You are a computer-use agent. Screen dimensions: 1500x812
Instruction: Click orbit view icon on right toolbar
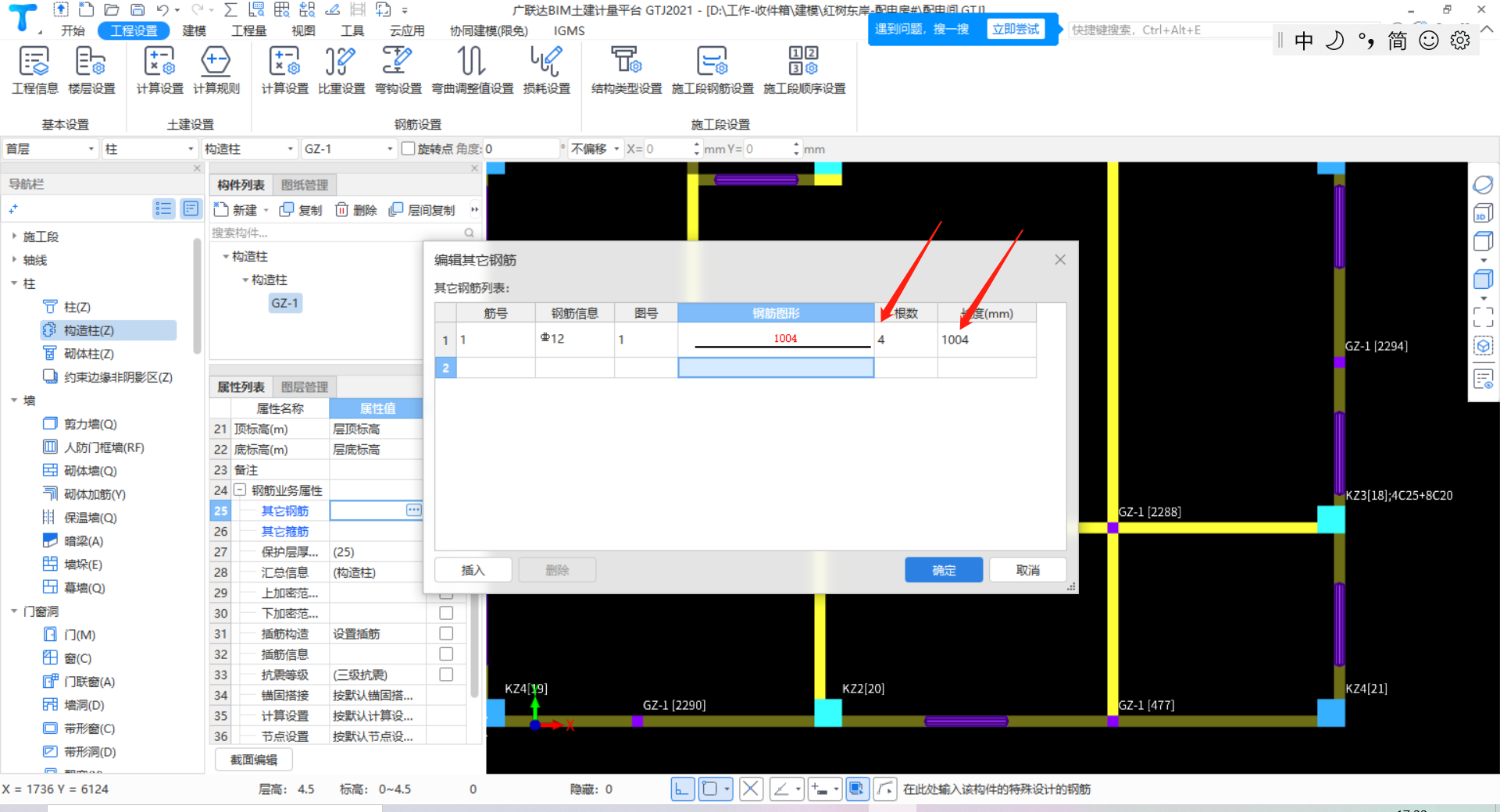(x=1483, y=185)
